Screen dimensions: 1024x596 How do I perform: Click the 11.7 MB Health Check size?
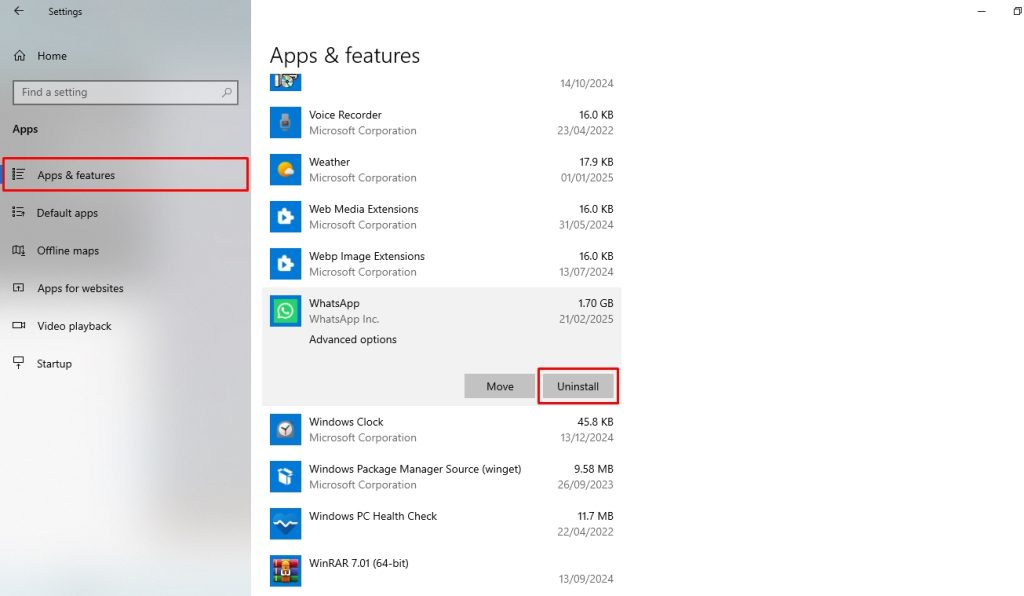[x=595, y=516]
